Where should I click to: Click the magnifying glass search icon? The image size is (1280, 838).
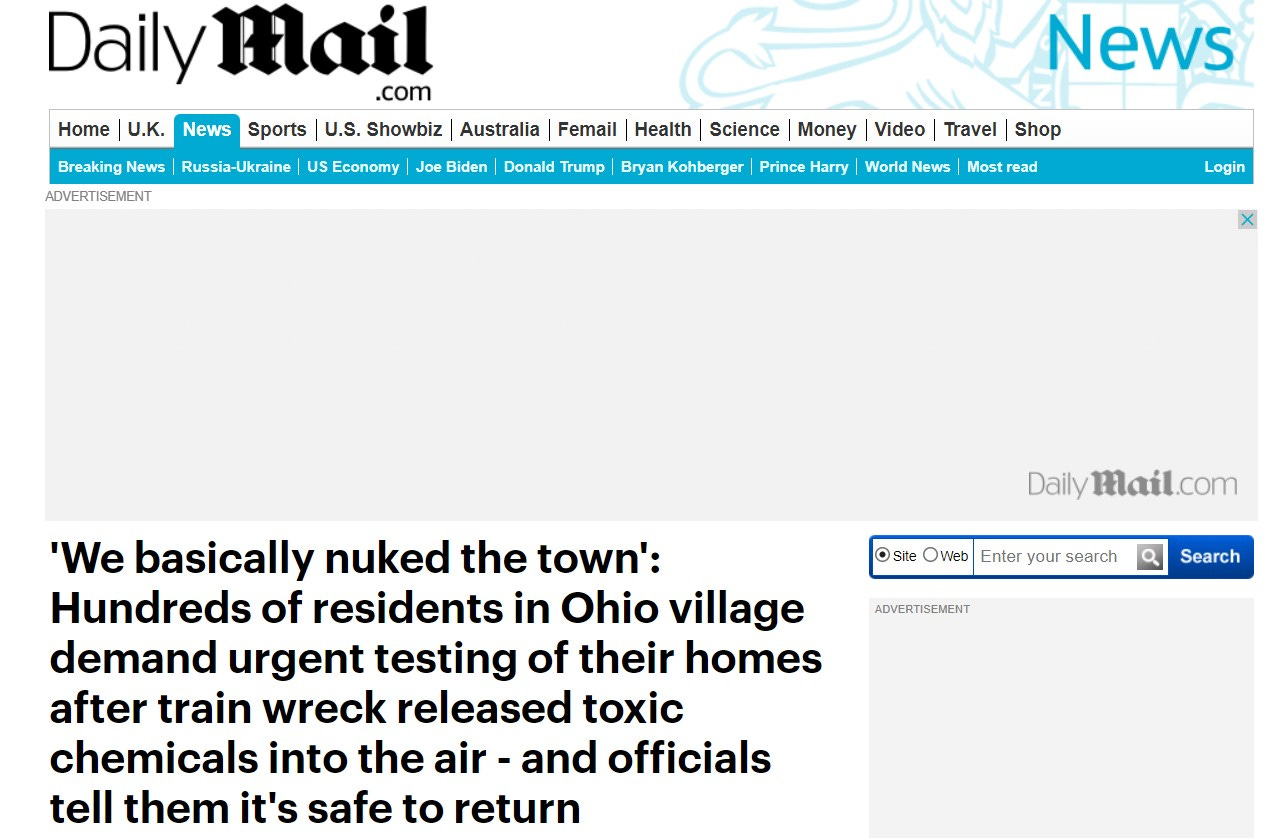(1151, 557)
